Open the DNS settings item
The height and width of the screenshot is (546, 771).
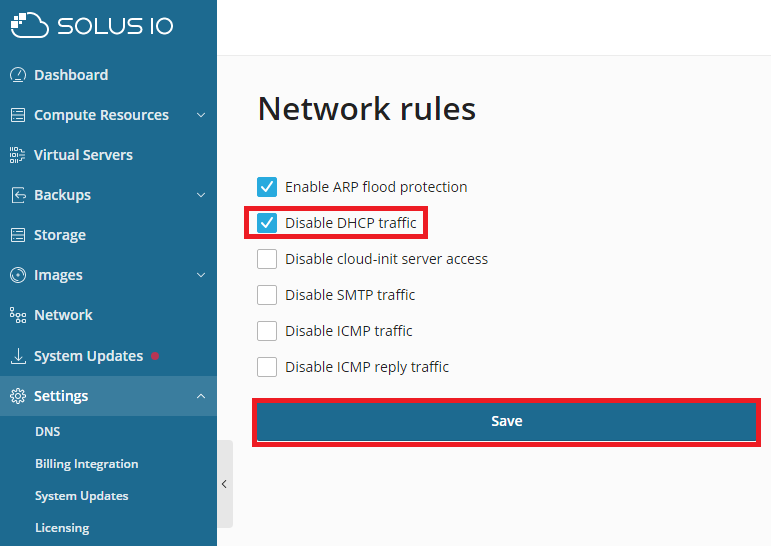point(48,432)
